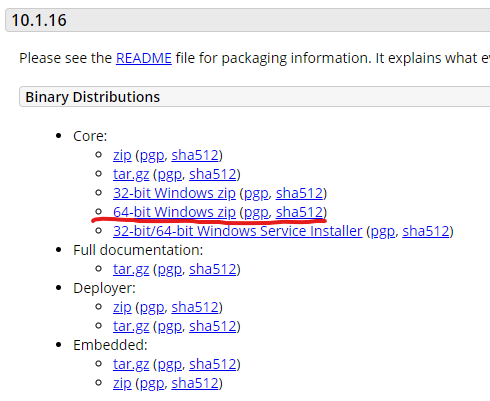The image size is (490, 401).
Task: Open Core zip pgp signature
Action: pyautogui.click(x=152, y=156)
